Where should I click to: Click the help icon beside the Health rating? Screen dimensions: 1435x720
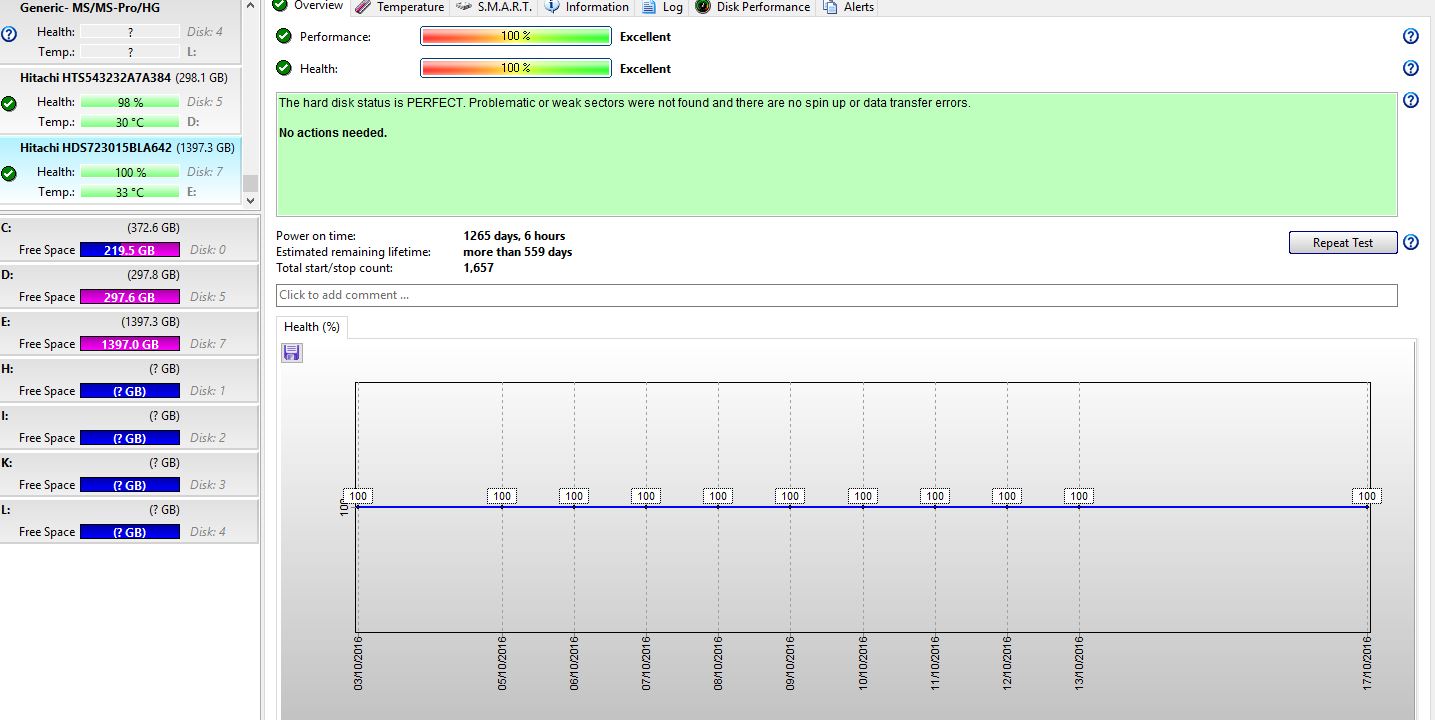point(1410,69)
